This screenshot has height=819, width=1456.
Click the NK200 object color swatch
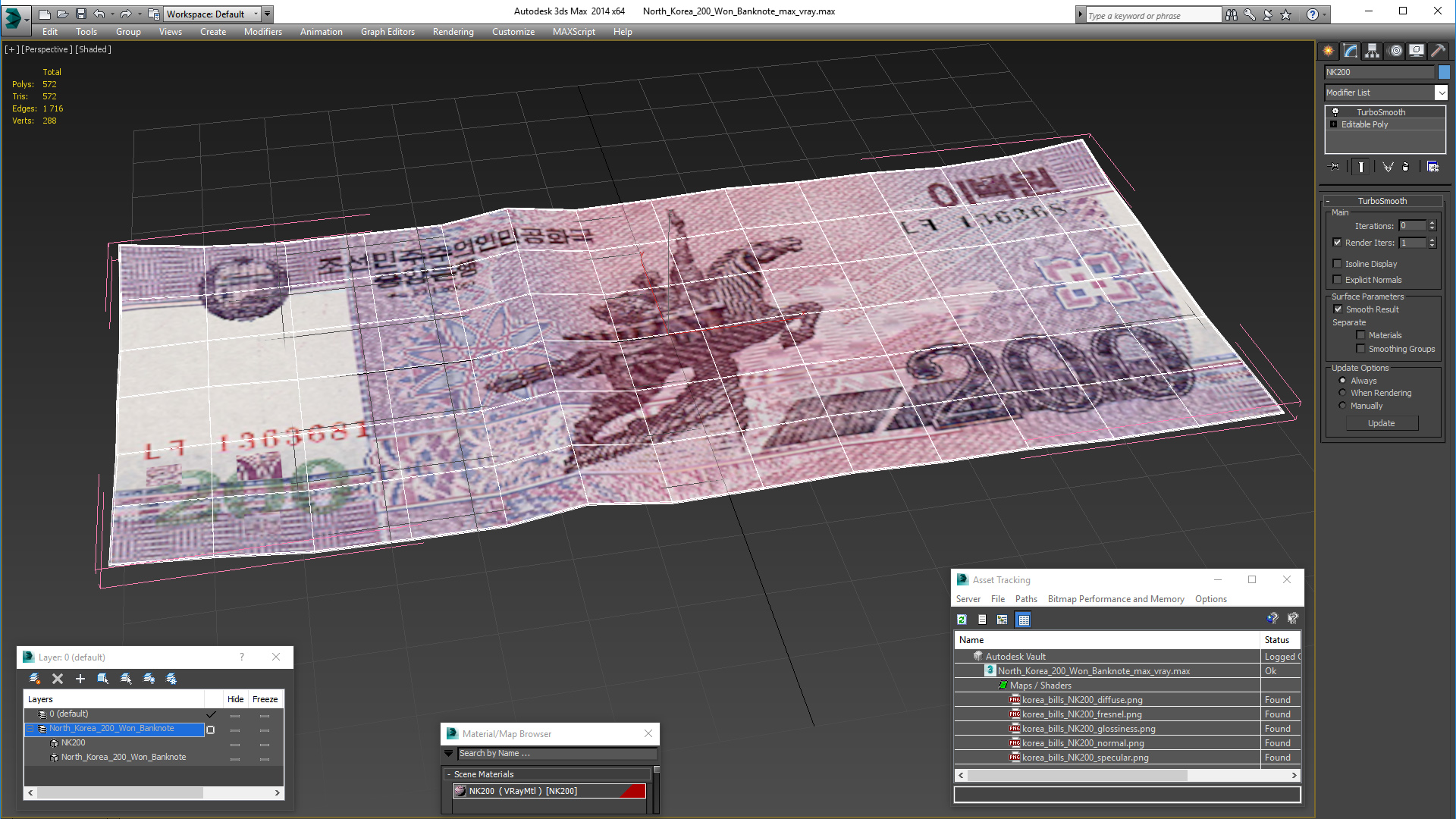tap(1444, 72)
